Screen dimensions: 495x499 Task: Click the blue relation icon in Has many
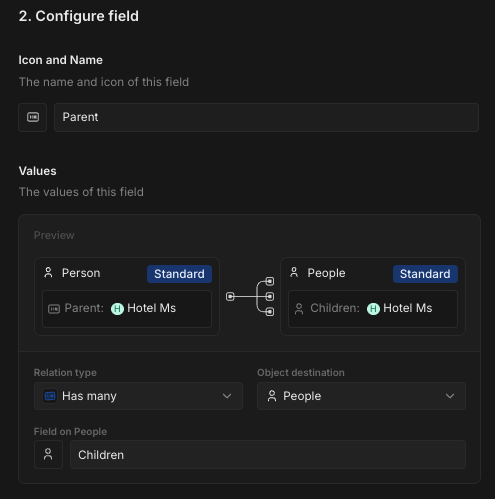tap(50, 396)
